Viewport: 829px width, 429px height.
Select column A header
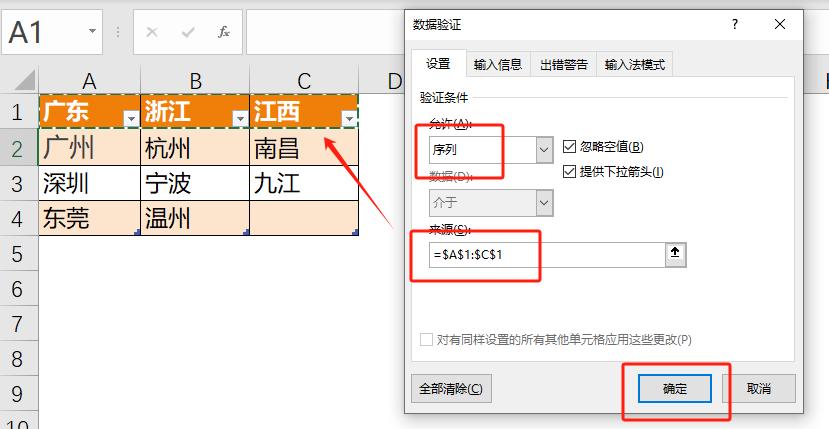pyautogui.click(x=89, y=81)
